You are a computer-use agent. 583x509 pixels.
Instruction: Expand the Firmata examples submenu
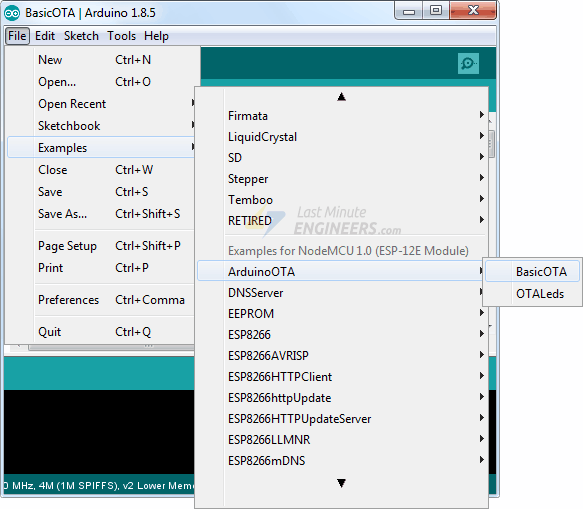coord(342,116)
